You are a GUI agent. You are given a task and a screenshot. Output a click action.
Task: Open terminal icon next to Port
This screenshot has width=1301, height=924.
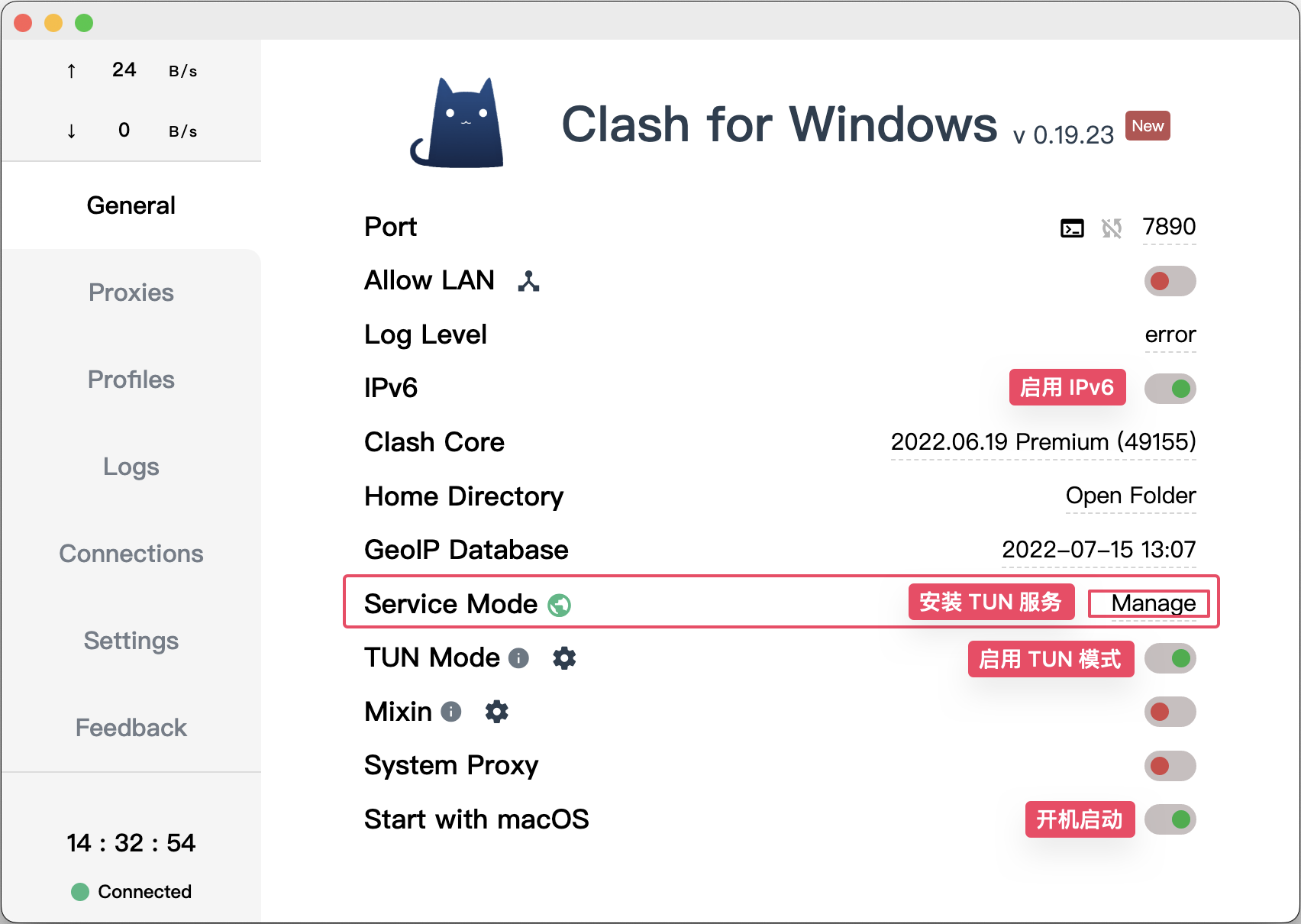(1072, 228)
